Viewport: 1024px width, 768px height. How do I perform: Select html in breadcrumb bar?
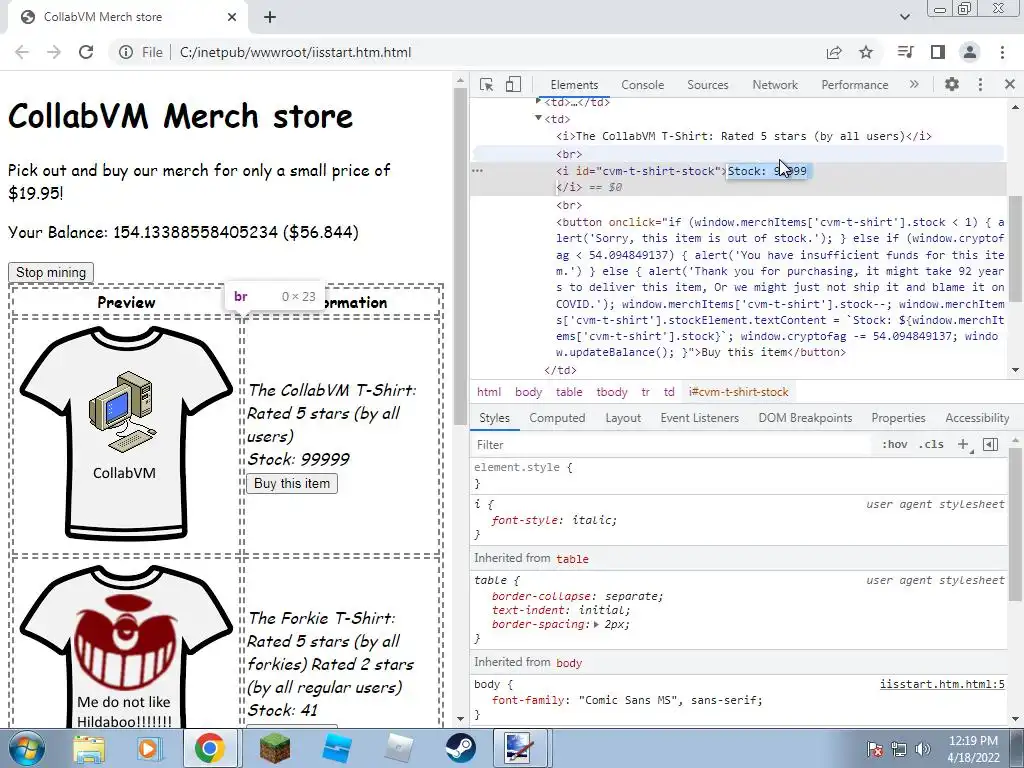click(488, 392)
